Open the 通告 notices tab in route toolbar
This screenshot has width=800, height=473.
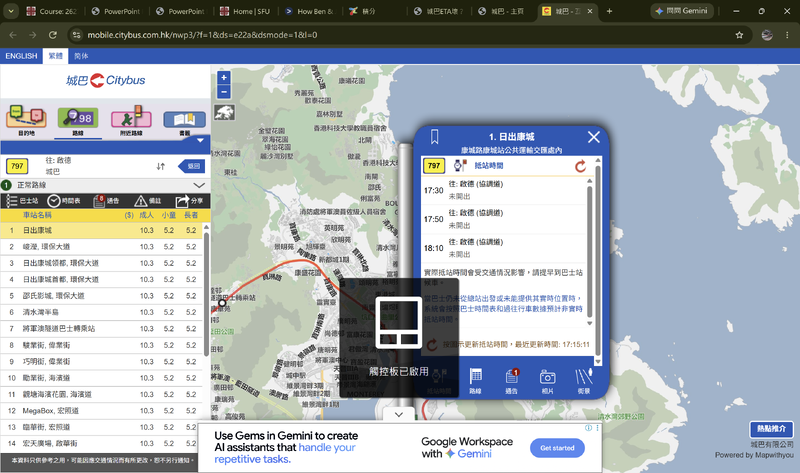coord(107,201)
